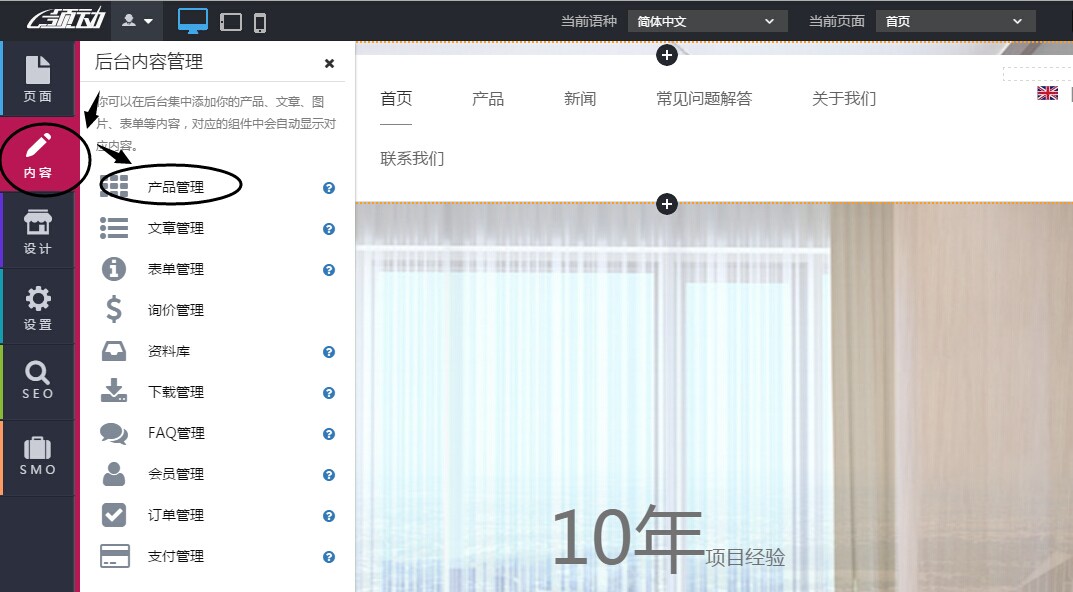Open 表单管理

175,269
